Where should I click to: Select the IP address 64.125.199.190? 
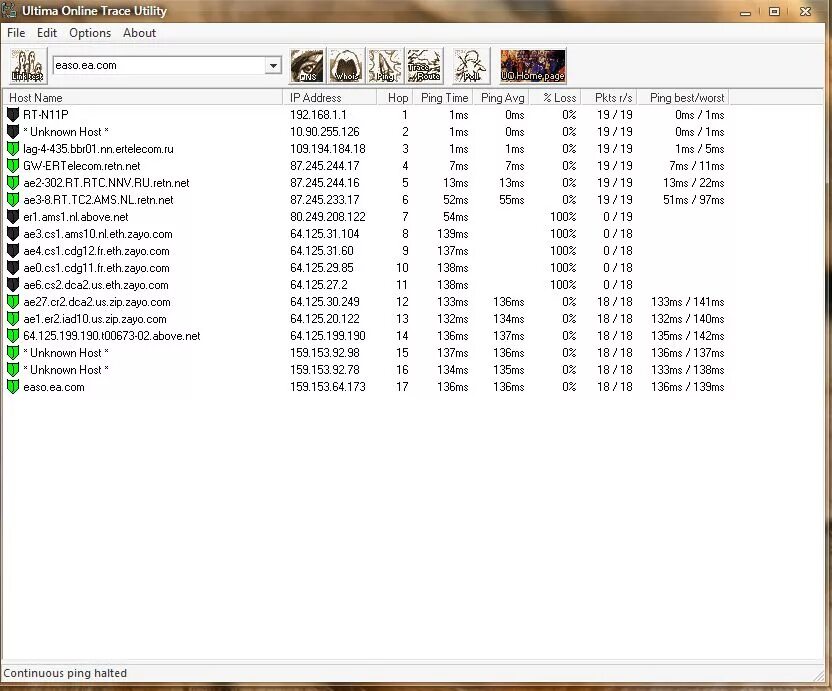328,335
